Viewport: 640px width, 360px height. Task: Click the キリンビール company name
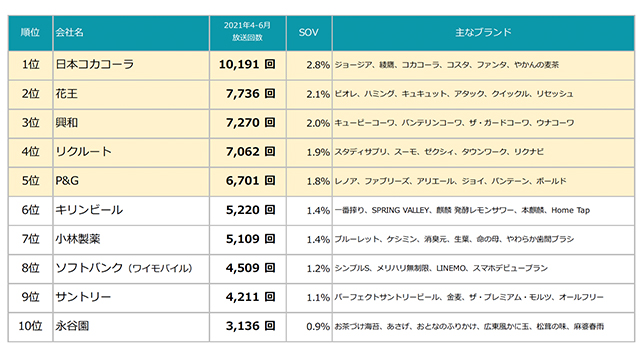pyautogui.click(x=89, y=210)
